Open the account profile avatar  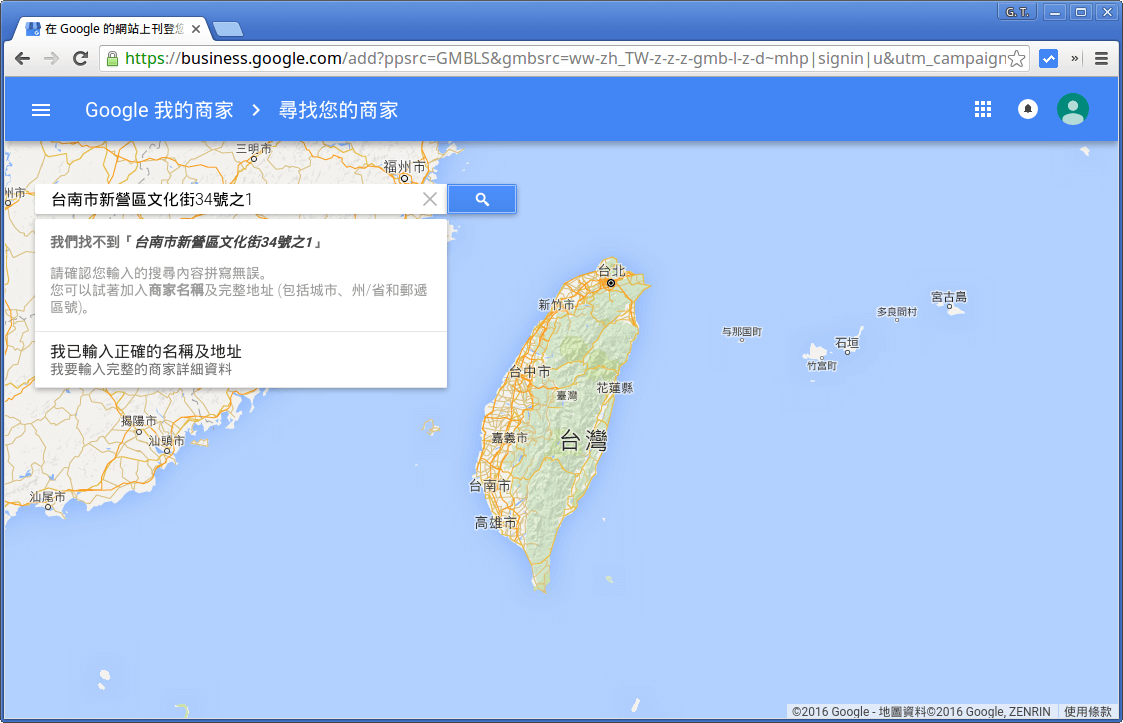coord(1072,109)
